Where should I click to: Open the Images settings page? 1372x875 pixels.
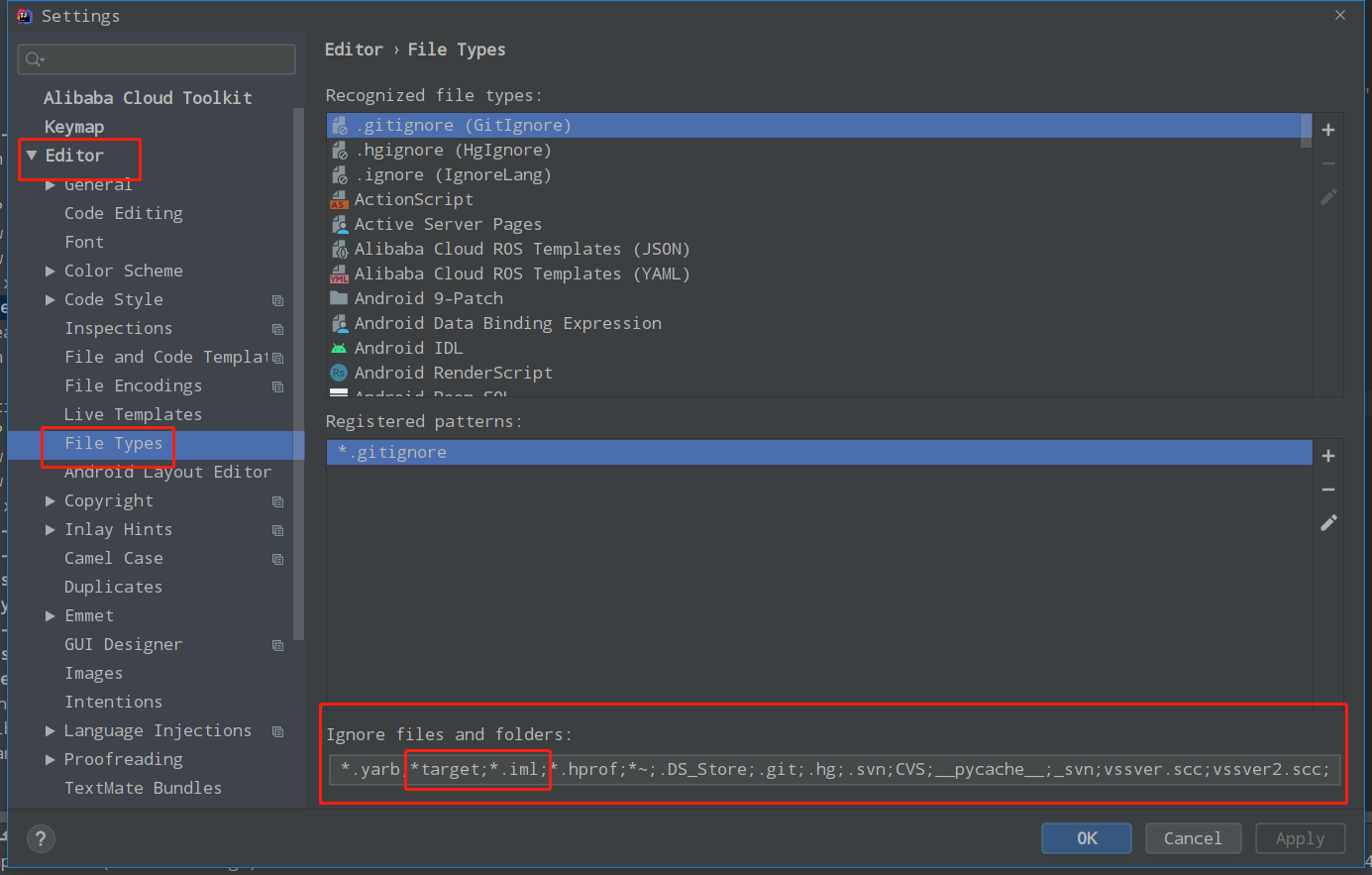pyautogui.click(x=93, y=674)
